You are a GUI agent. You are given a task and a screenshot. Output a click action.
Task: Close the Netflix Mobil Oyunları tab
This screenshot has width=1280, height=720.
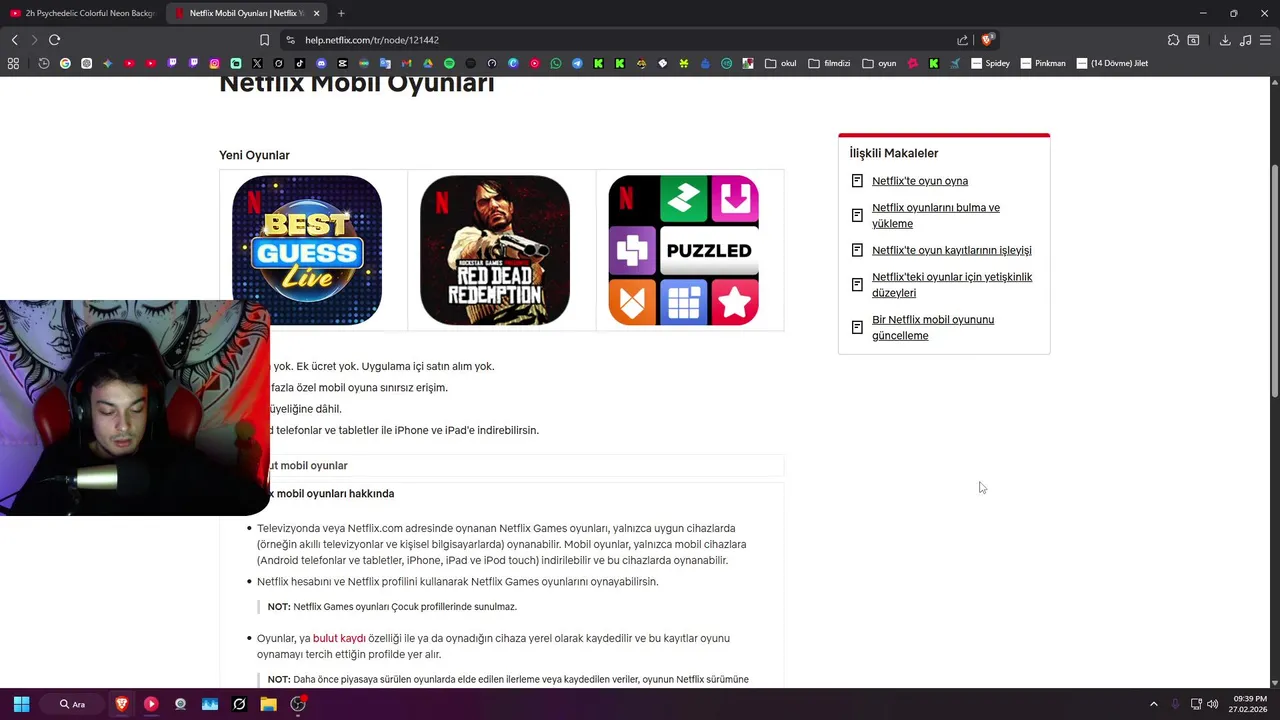tap(317, 13)
